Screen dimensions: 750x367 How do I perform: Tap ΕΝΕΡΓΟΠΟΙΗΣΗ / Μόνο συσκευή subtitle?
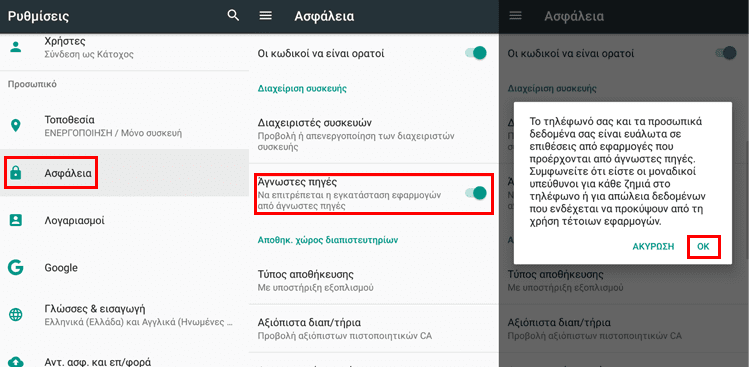pyautogui.click(x=113, y=133)
